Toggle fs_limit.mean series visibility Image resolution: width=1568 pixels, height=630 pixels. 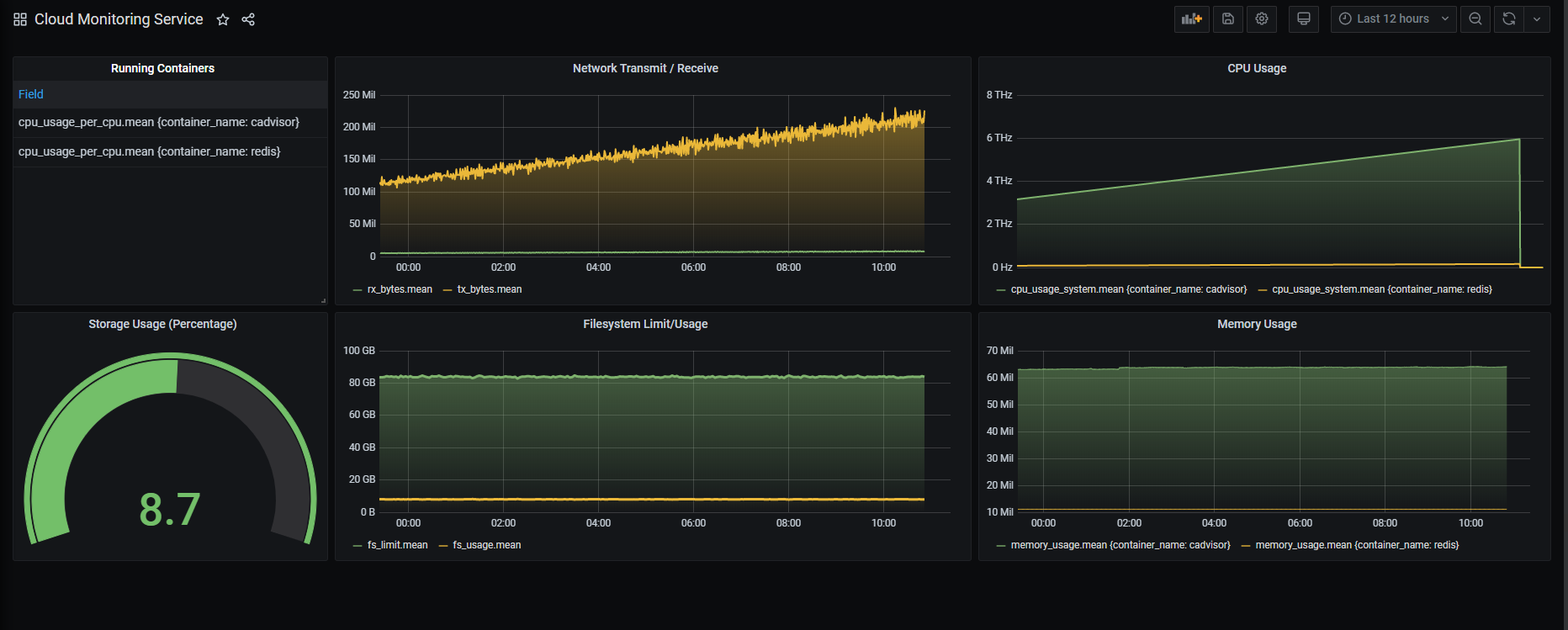(x=397, y=545)
